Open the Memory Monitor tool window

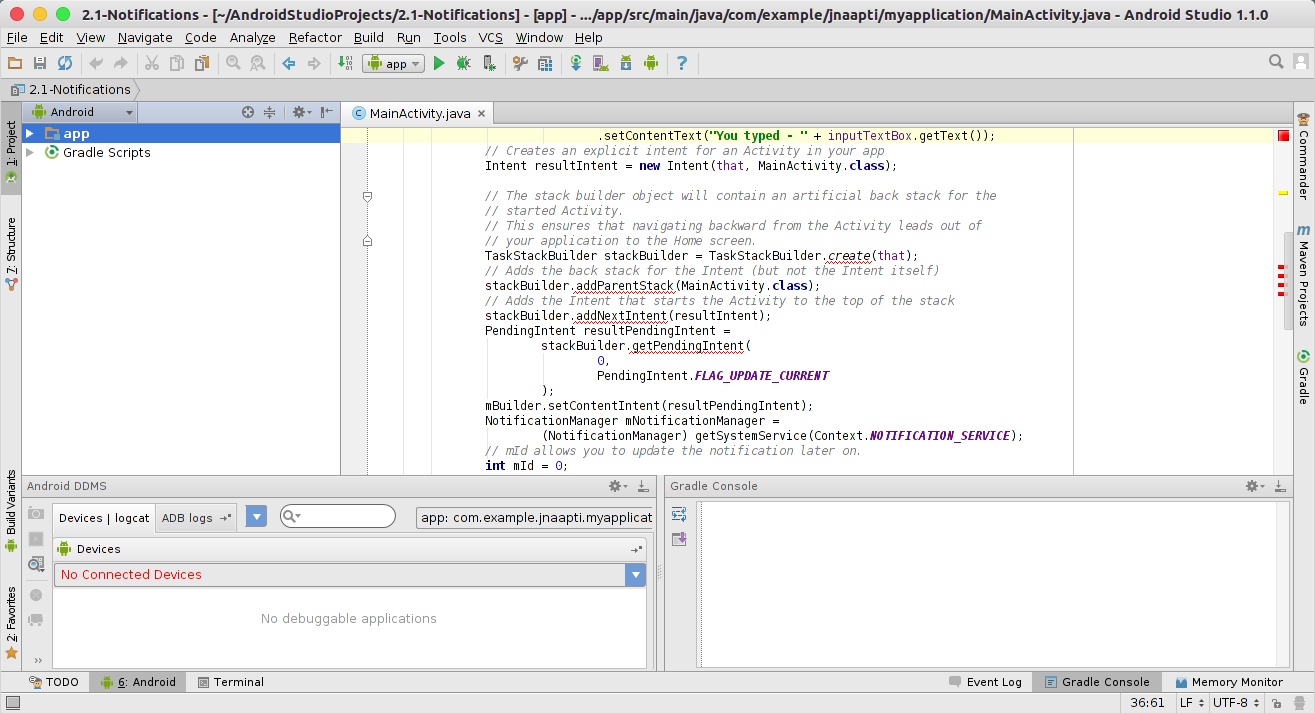coord(1229,682)
